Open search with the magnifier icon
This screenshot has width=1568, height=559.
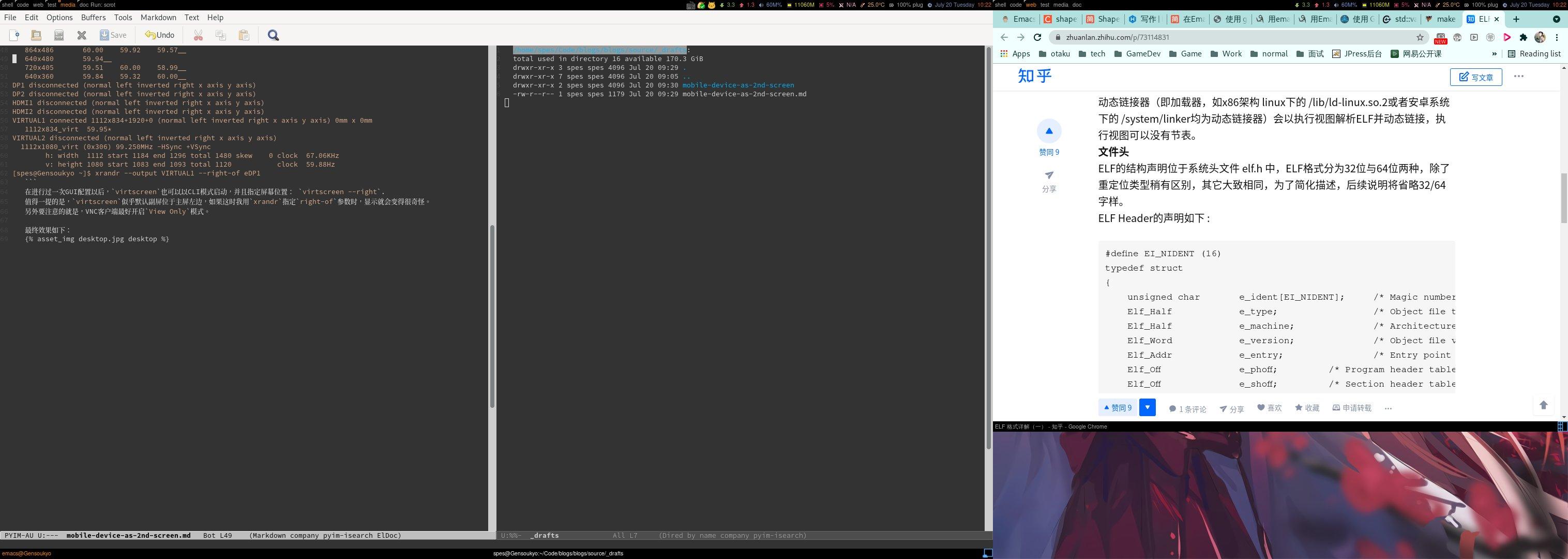click(273, 35)
